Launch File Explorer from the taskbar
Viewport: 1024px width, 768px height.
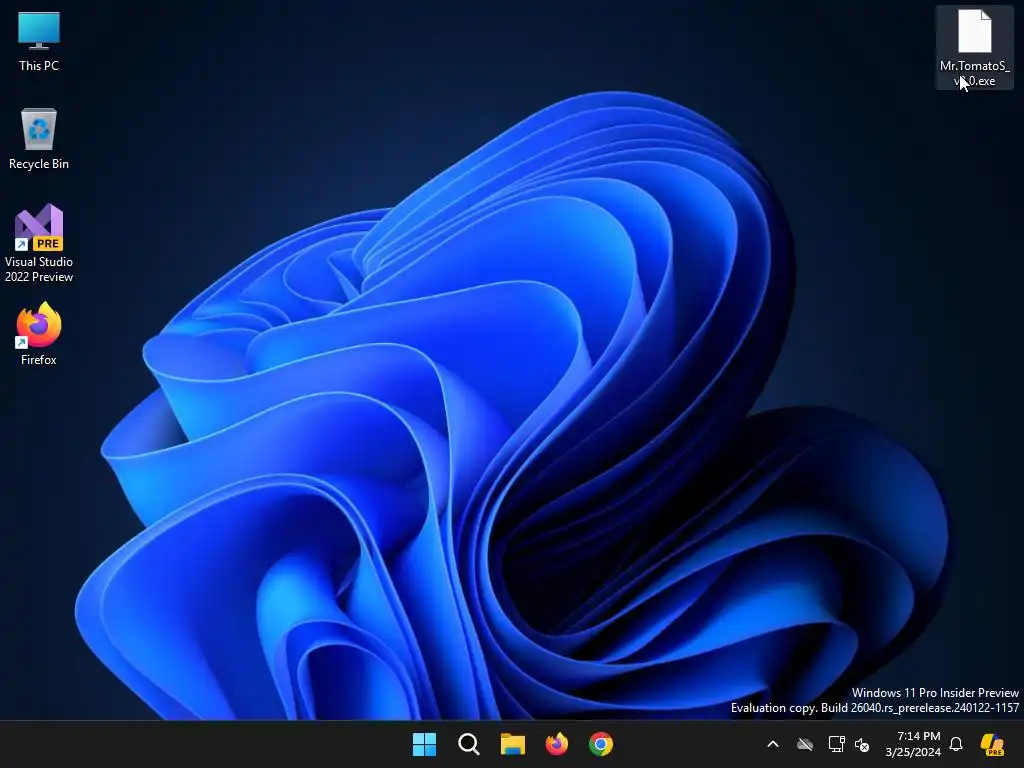click(x=513, y=744)
